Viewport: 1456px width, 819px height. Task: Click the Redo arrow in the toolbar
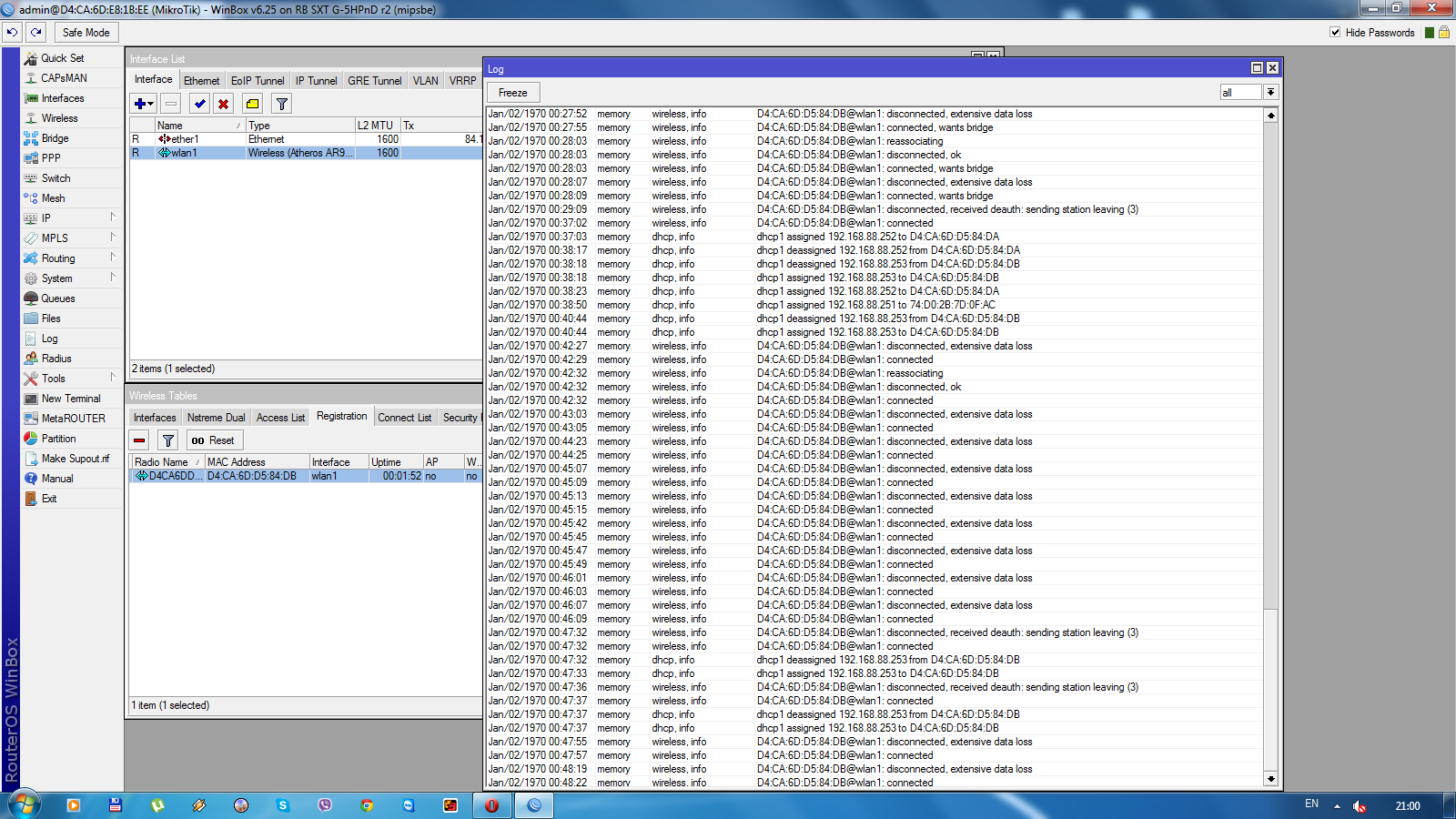36,32
